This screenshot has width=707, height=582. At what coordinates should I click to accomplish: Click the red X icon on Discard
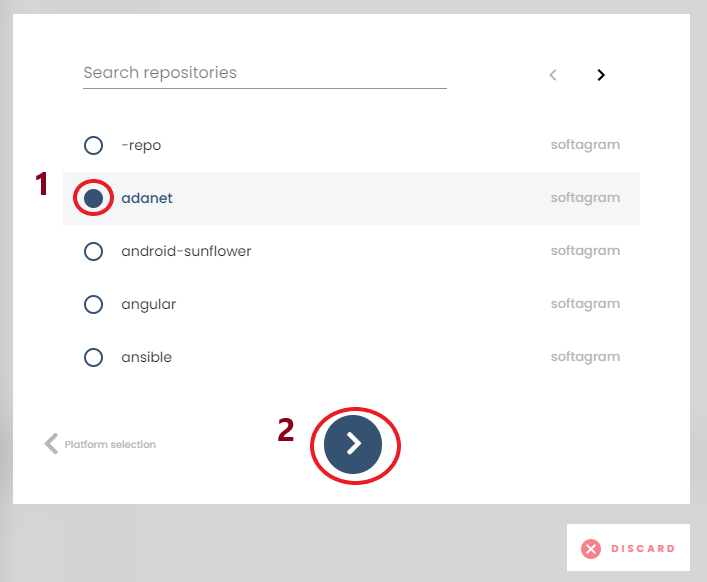[591, 548]
